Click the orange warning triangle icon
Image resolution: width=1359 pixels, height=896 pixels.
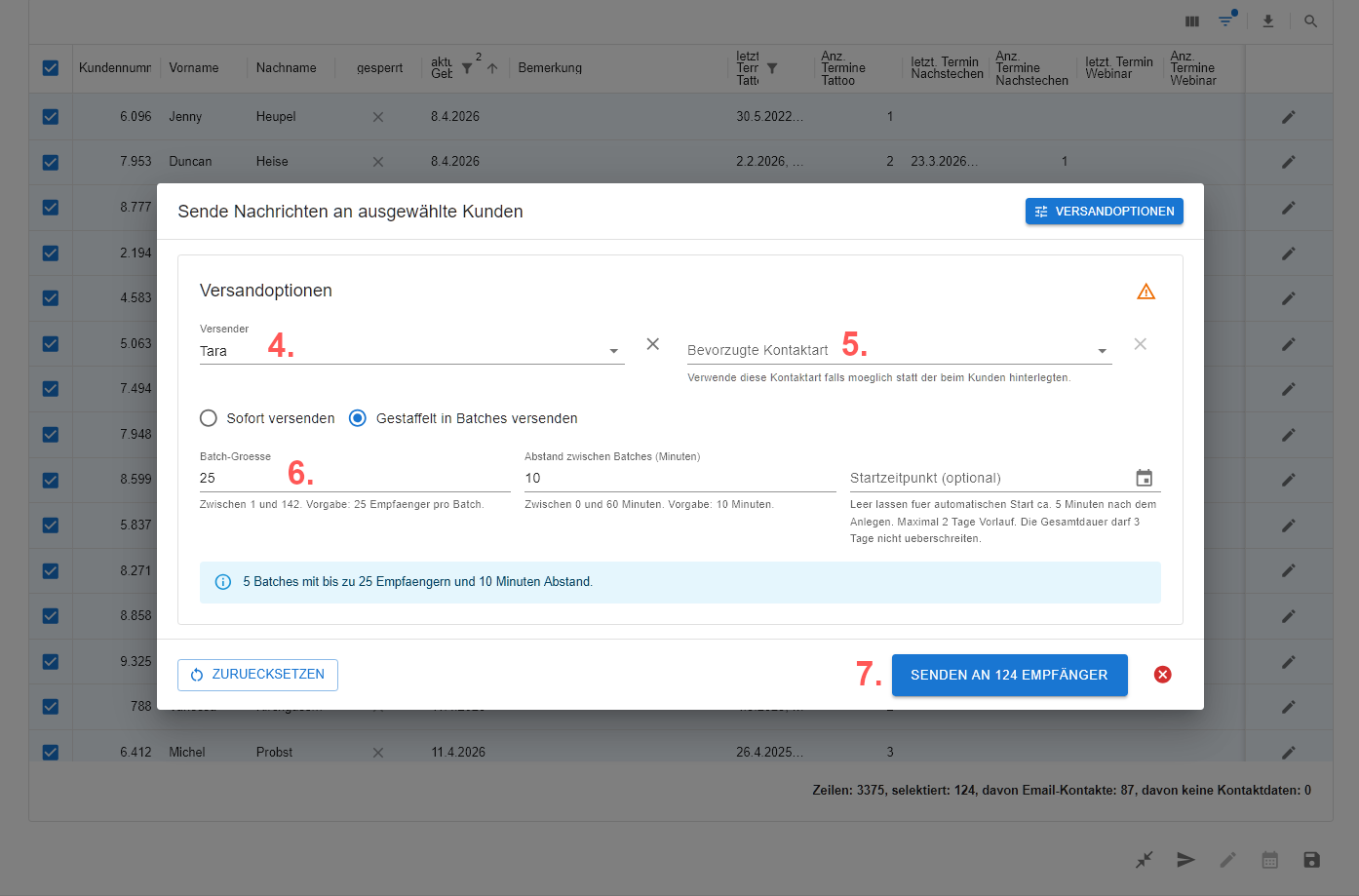point(1146,292)
